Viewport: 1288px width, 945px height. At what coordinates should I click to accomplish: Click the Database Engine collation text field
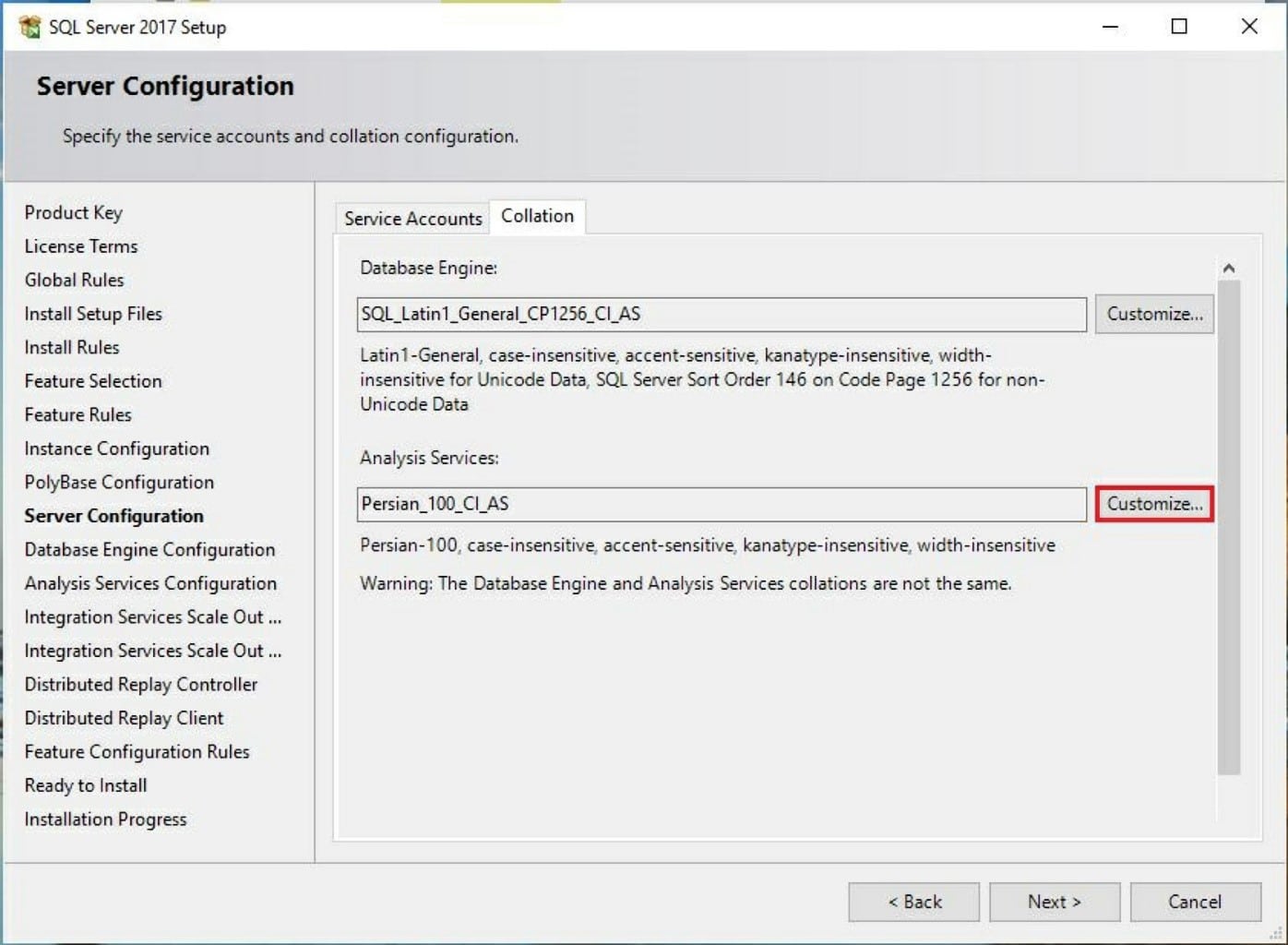point(722,314)
